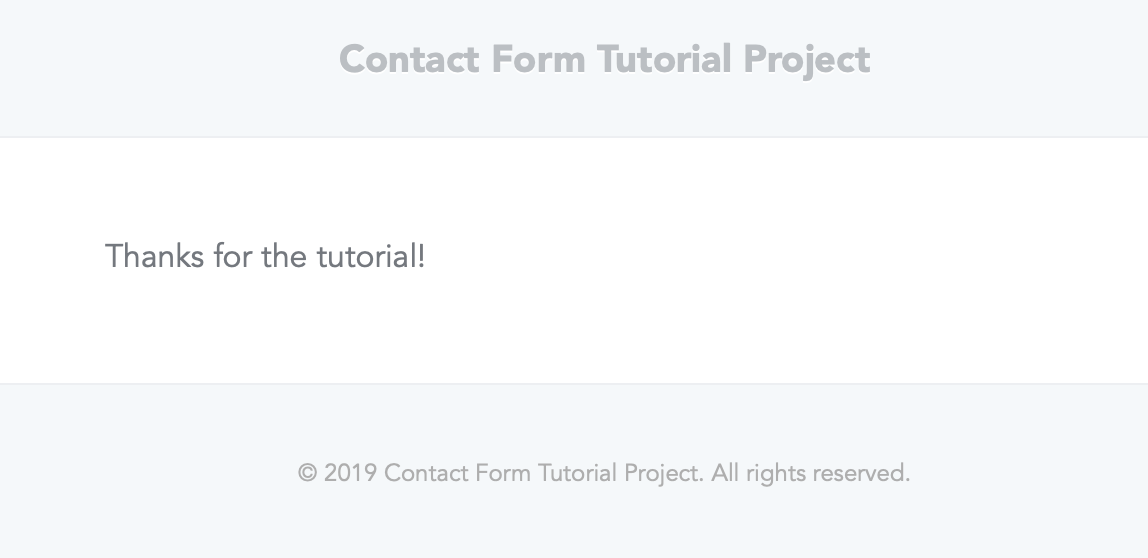This screenshot has height=558, width=1148.
Task: Click the word "tutorial!" in the body message
Action: [x=371, y=257]
